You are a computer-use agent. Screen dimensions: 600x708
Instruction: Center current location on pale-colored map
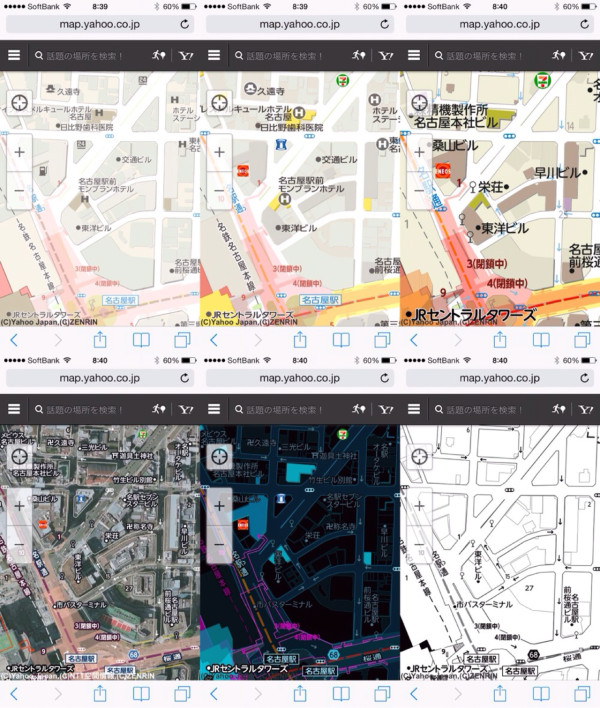tap(19, 103)
